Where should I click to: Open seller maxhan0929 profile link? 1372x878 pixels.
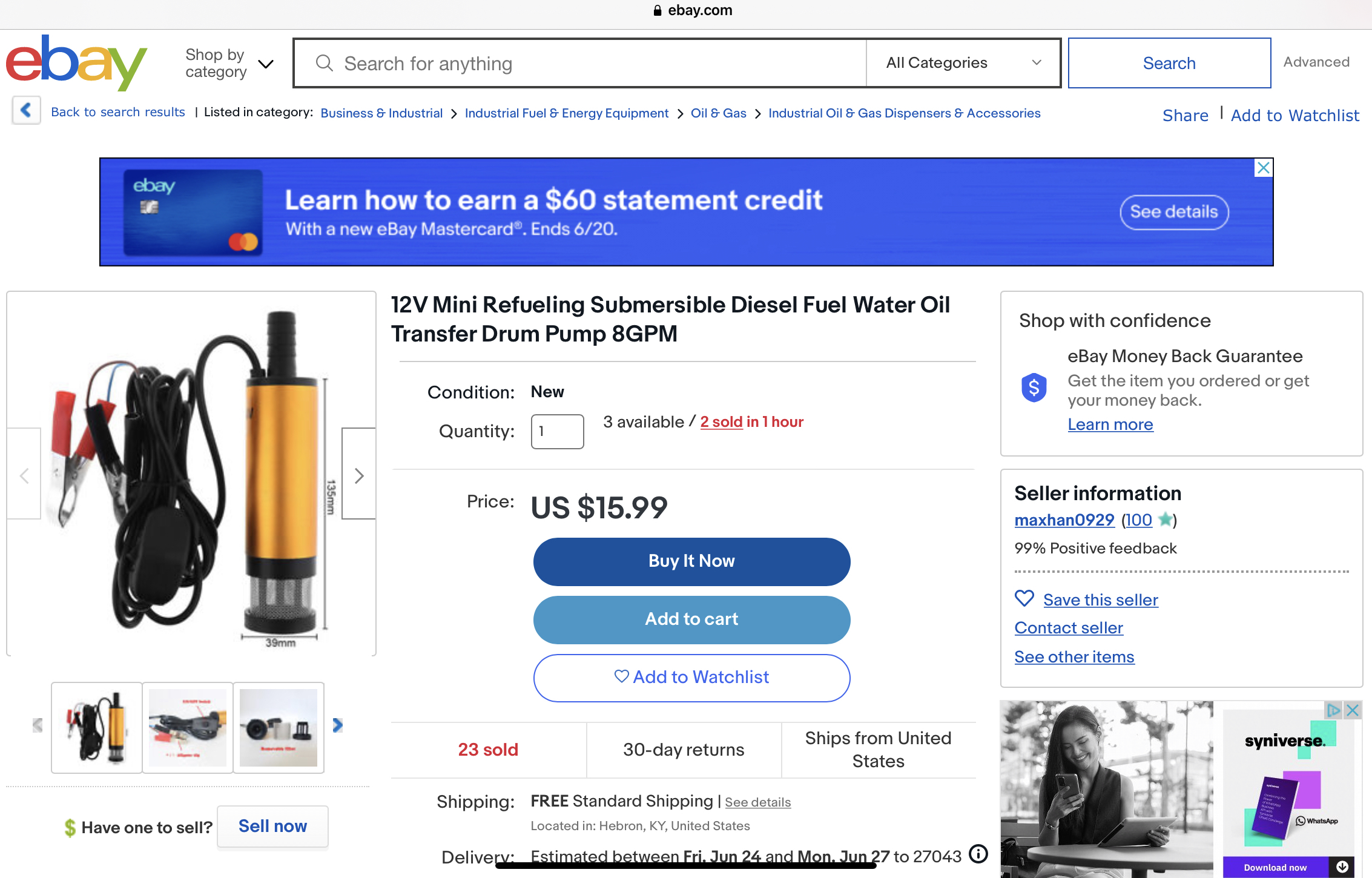click(1064, 520)
